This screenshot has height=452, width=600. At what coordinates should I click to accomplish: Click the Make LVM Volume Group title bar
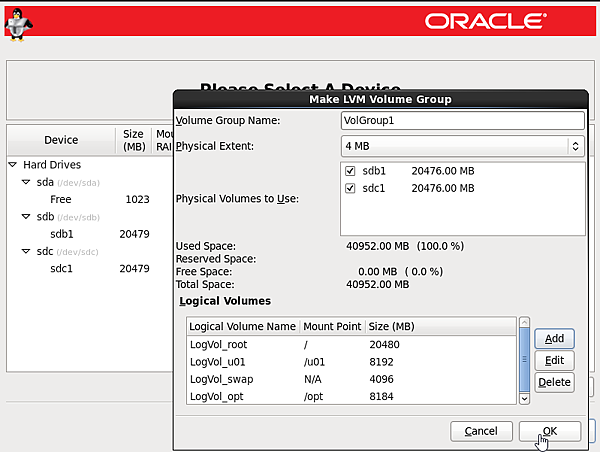380,100
